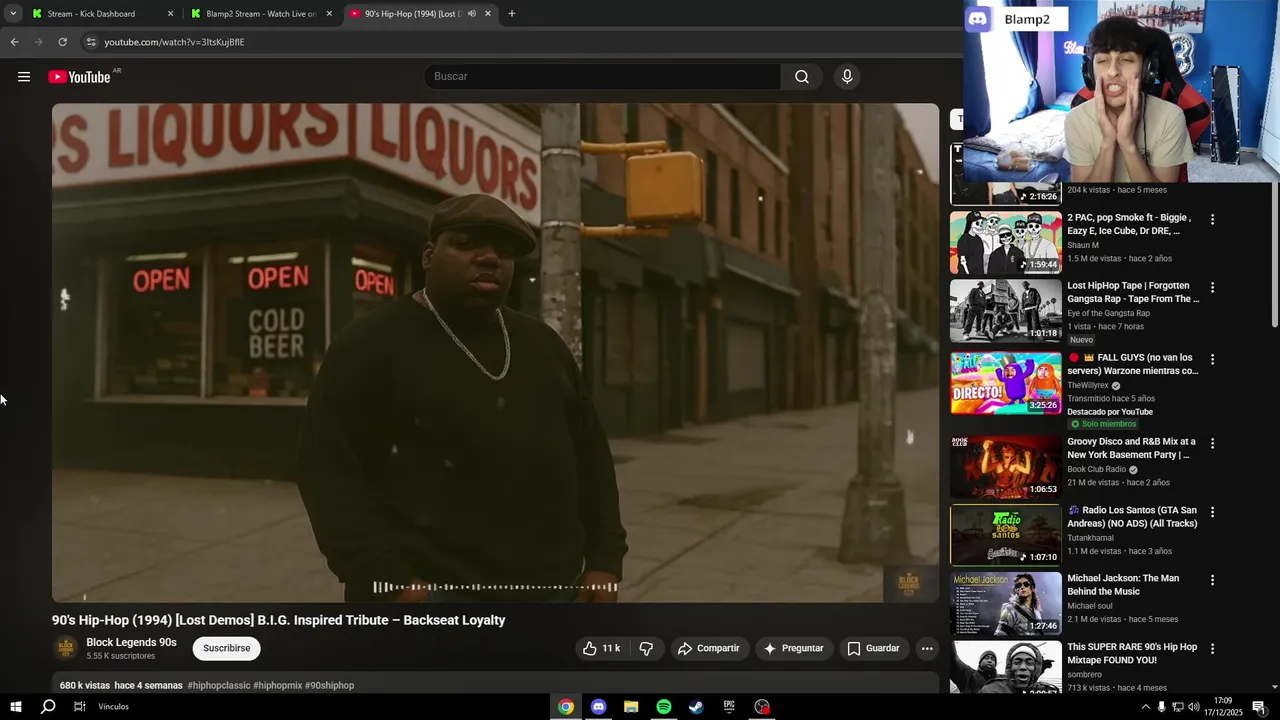Start voice search with the microphone
Viewport: 1280px width, 720px height.
(x=847, y=77)
